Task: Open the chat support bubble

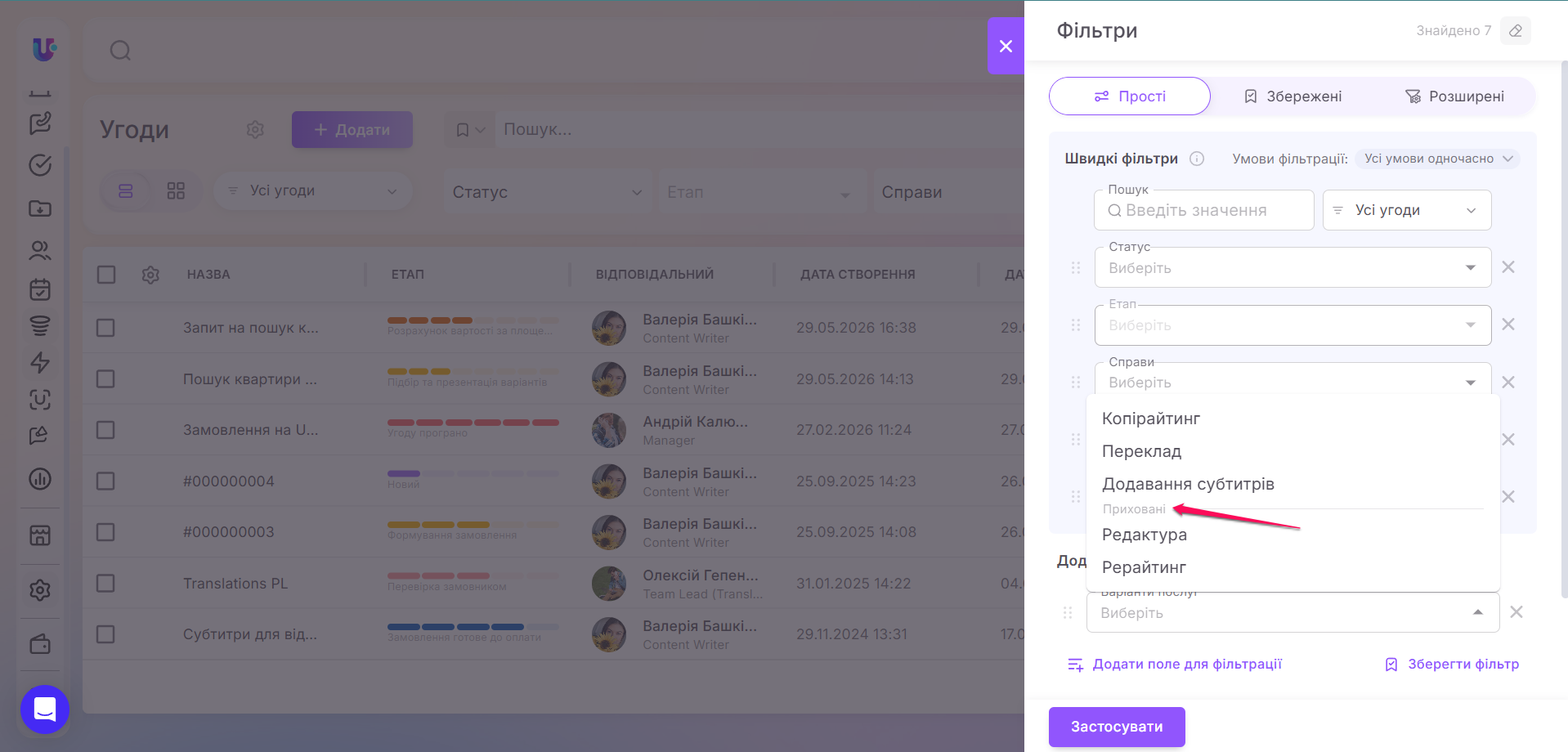Action: coord(45,709)
